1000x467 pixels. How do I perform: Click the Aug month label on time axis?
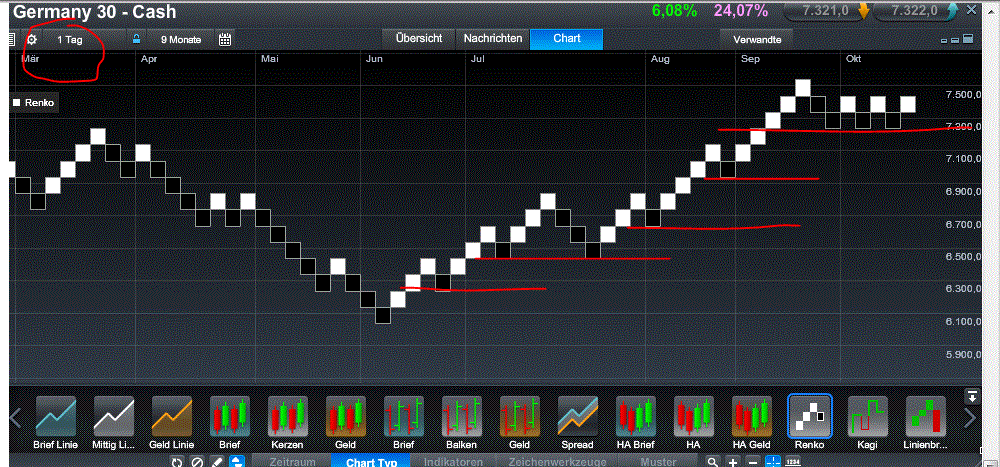660,59
